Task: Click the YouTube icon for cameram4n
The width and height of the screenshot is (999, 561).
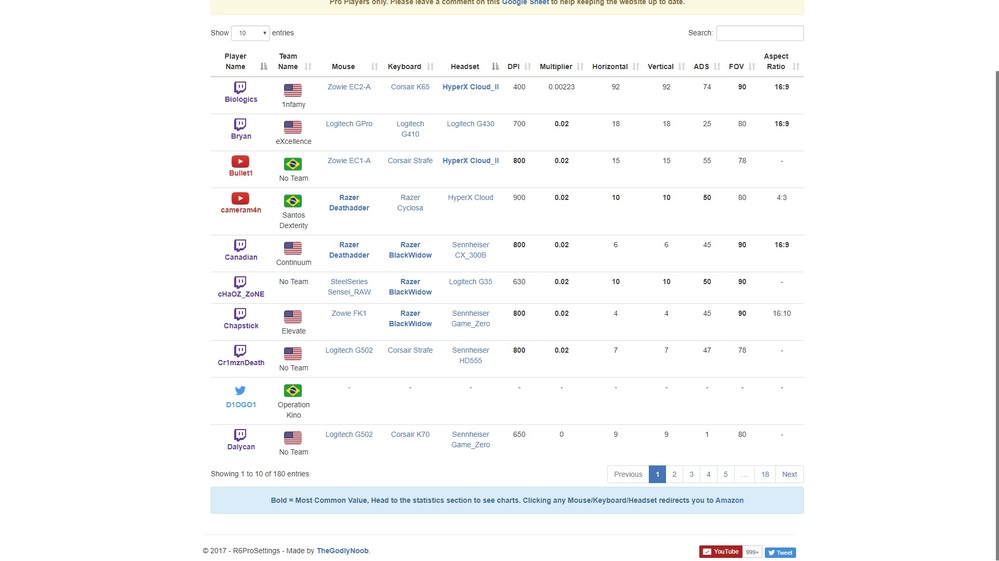Action: [240, 198]
